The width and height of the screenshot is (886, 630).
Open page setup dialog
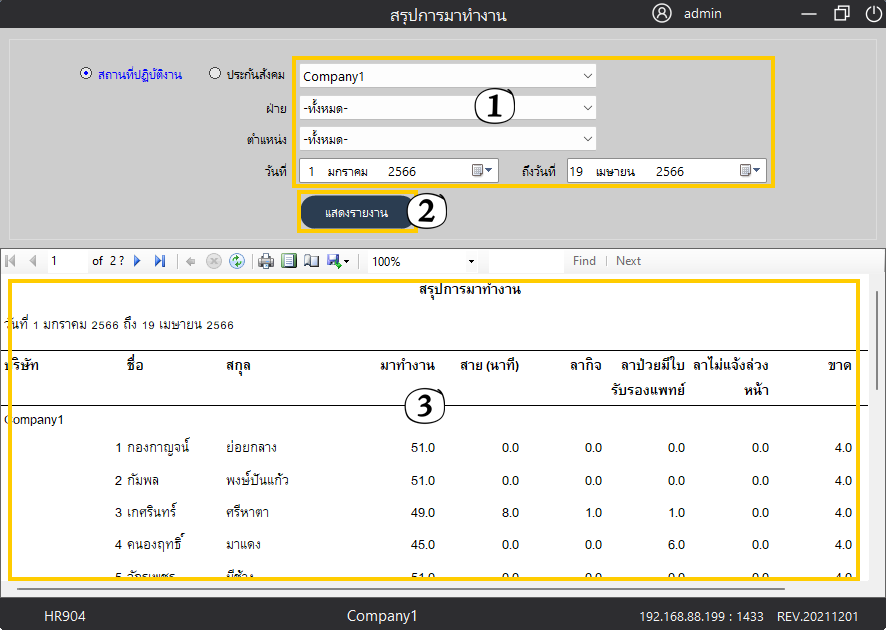[311, 261]
